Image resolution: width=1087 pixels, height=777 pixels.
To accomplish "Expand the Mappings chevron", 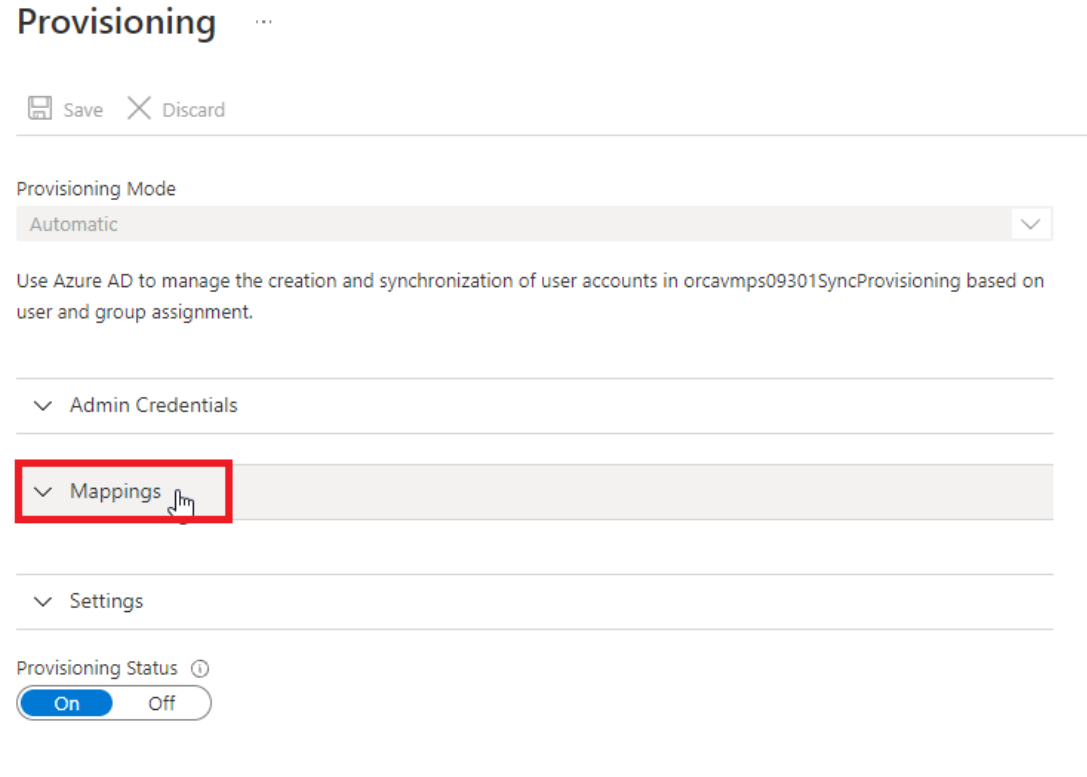I will point(43,491).
